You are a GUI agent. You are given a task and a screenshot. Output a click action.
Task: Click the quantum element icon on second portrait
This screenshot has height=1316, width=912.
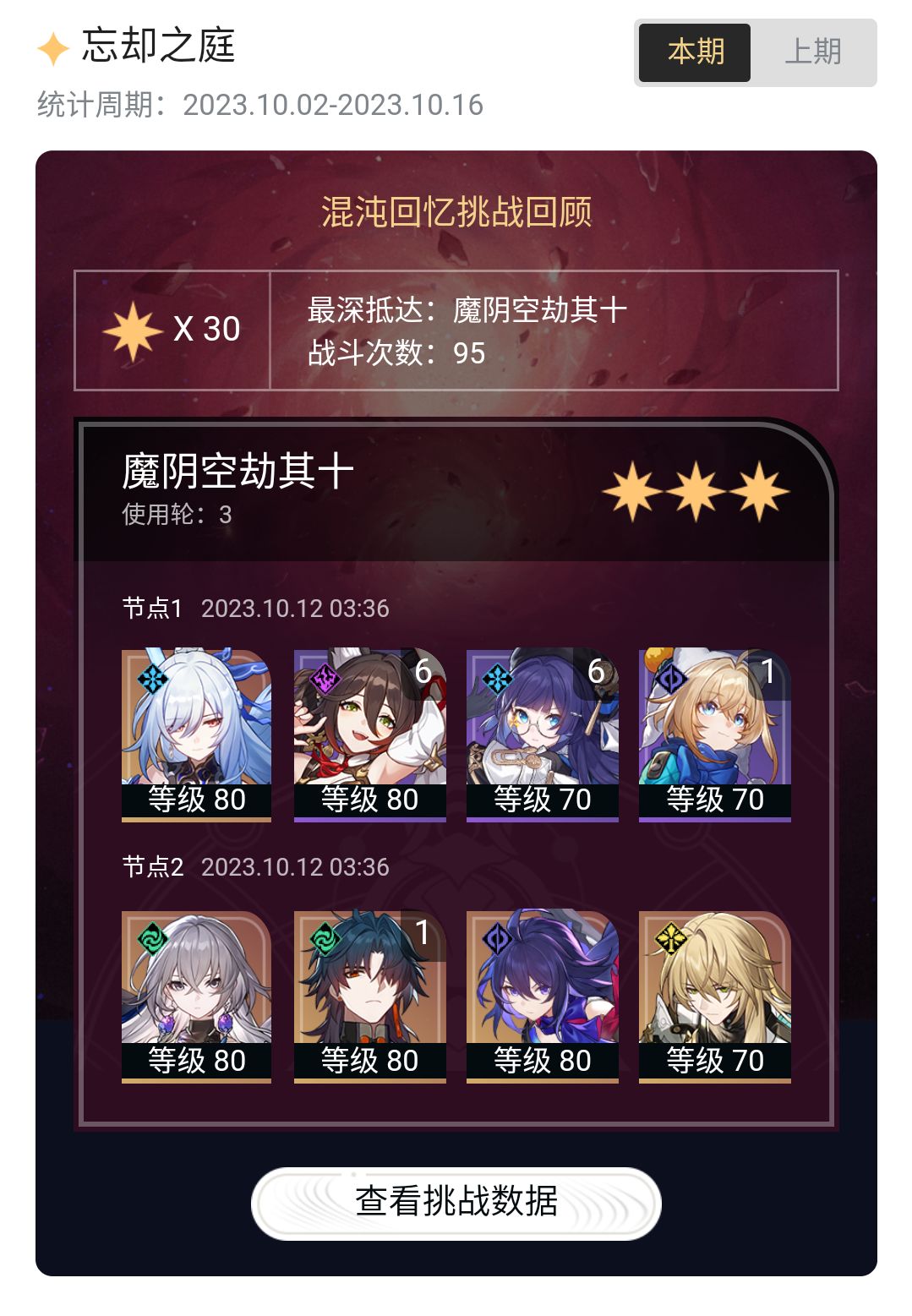pos(325,678)
